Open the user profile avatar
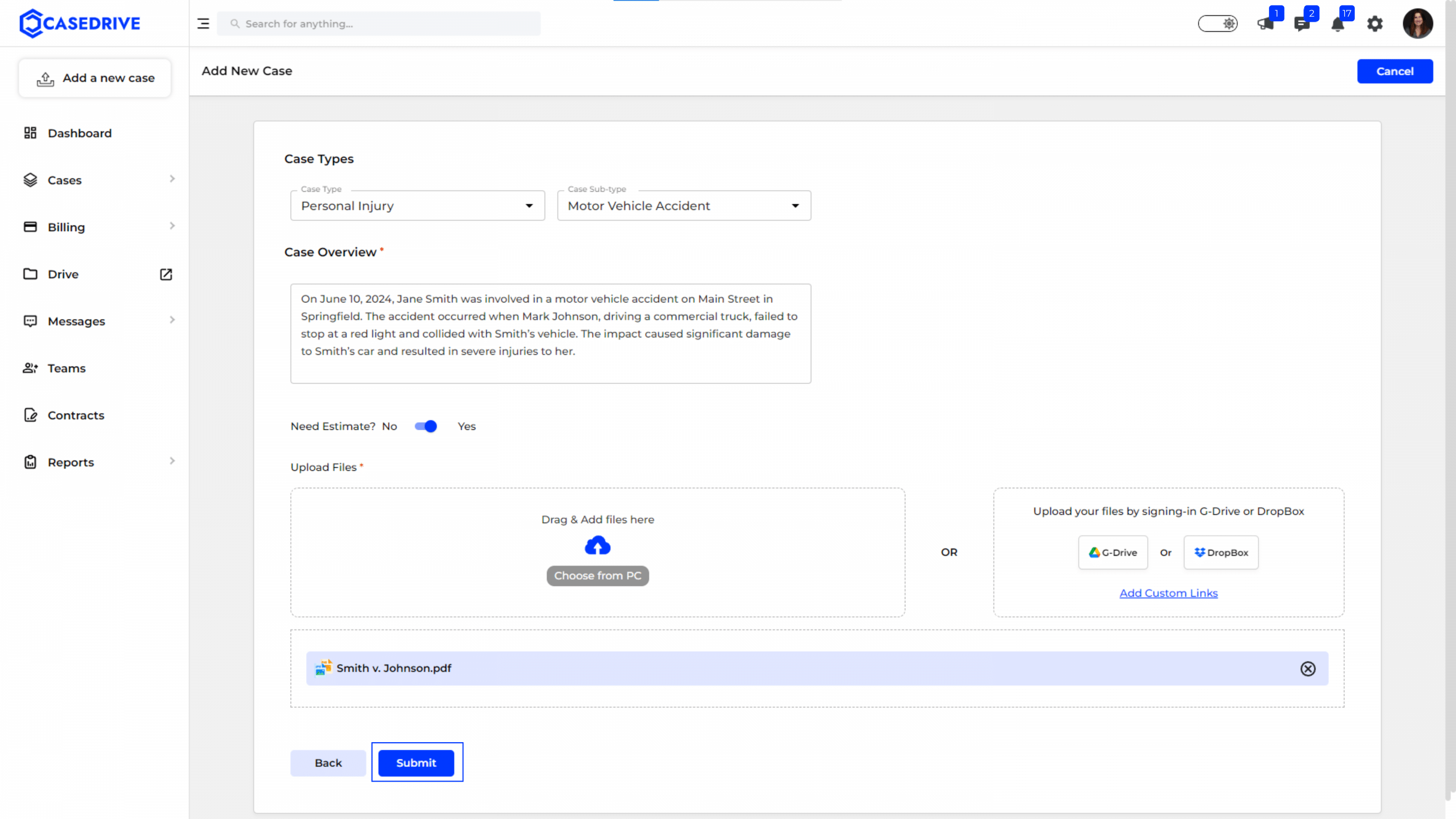Image resolution: width=1456 pixels, height=819 pixels. point(1418,23)
